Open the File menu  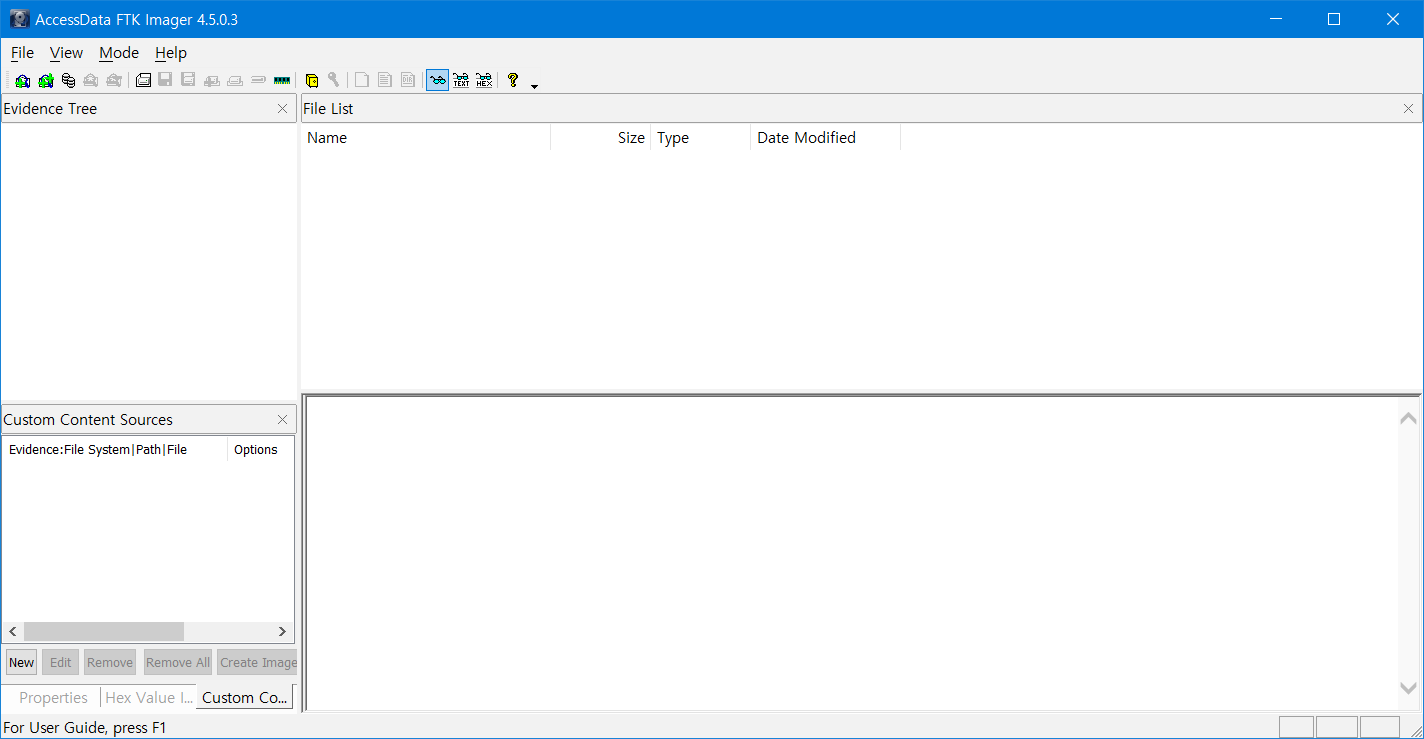[x=22, y=53]
